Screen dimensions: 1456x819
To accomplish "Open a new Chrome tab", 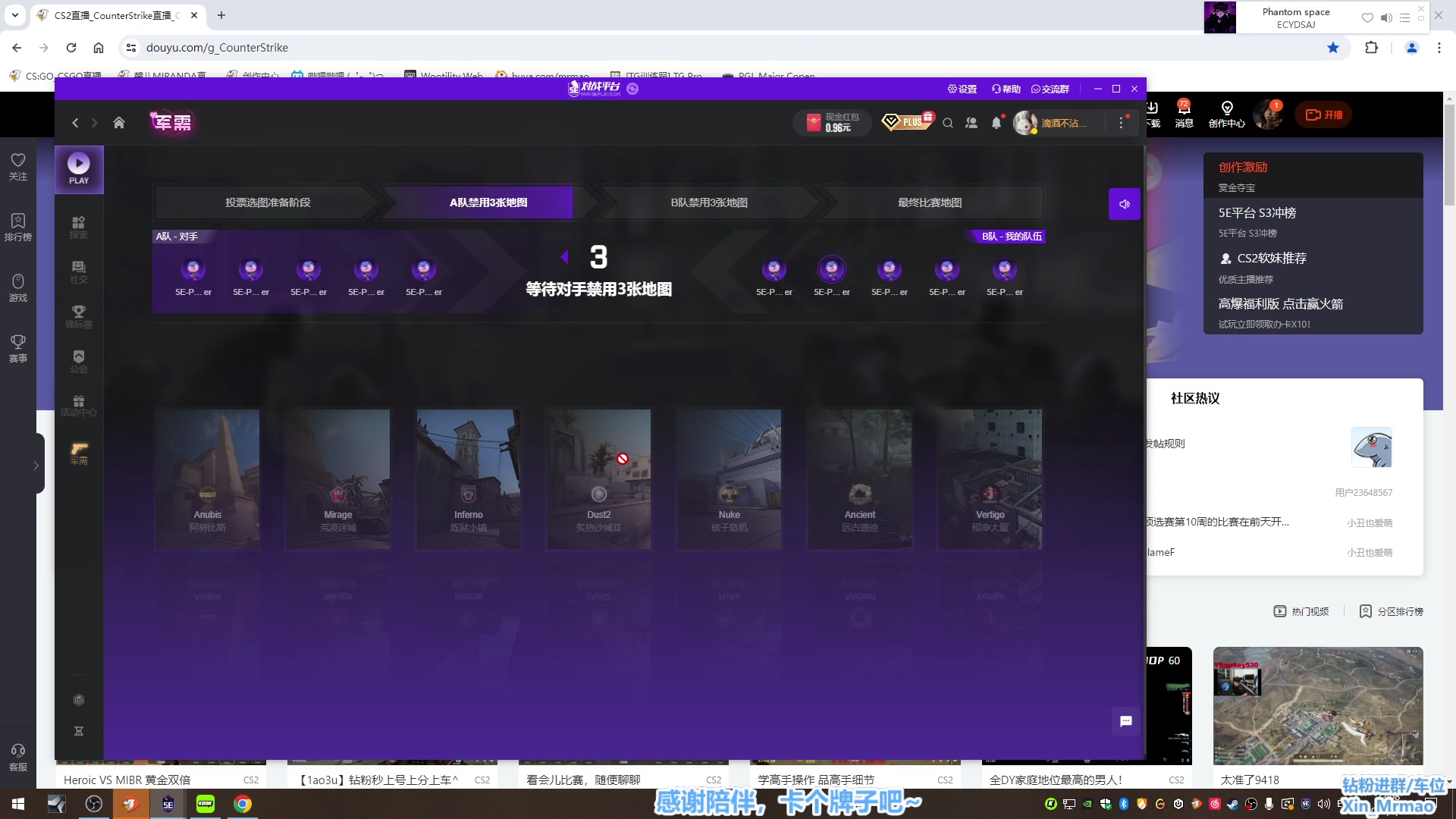I will [x=221, y=15].
